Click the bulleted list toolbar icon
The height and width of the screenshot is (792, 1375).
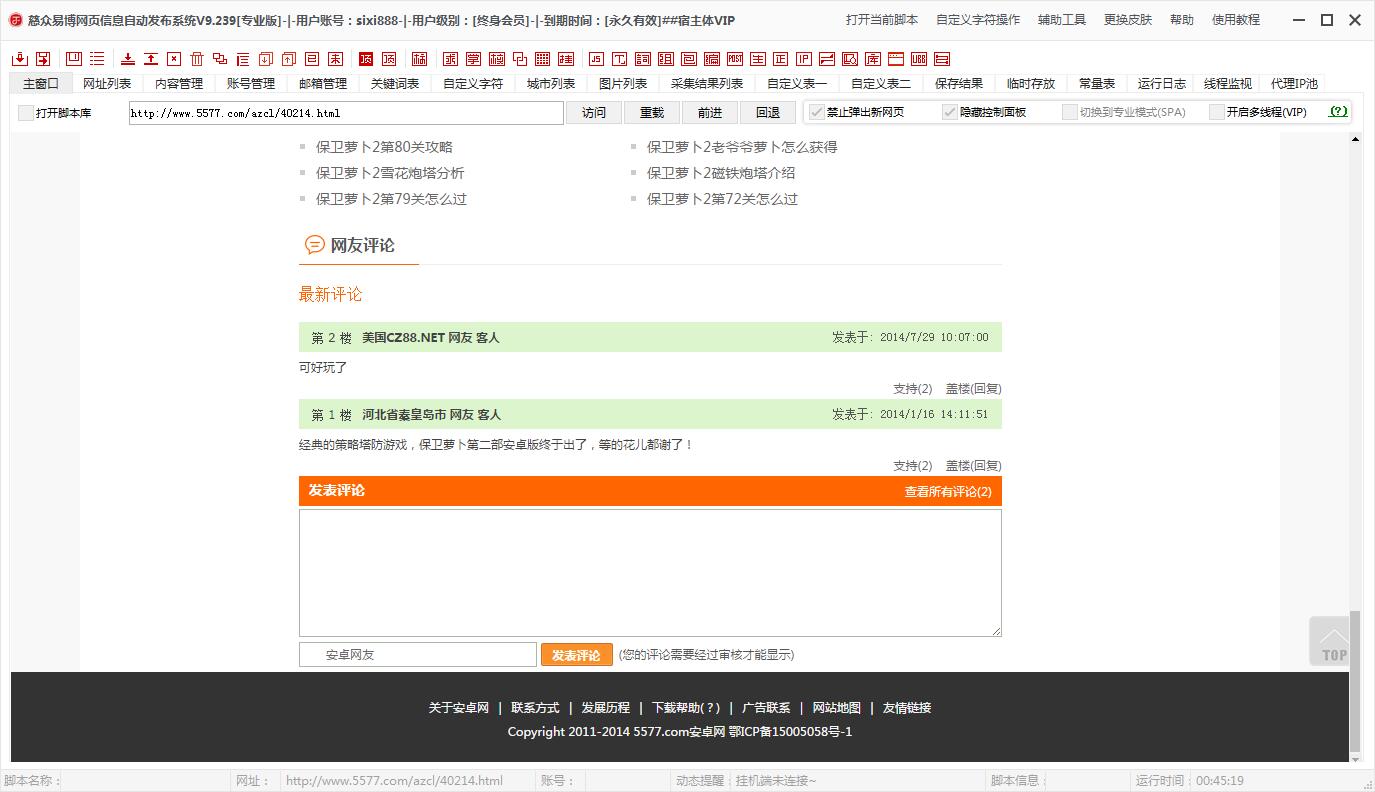[97, 59]
